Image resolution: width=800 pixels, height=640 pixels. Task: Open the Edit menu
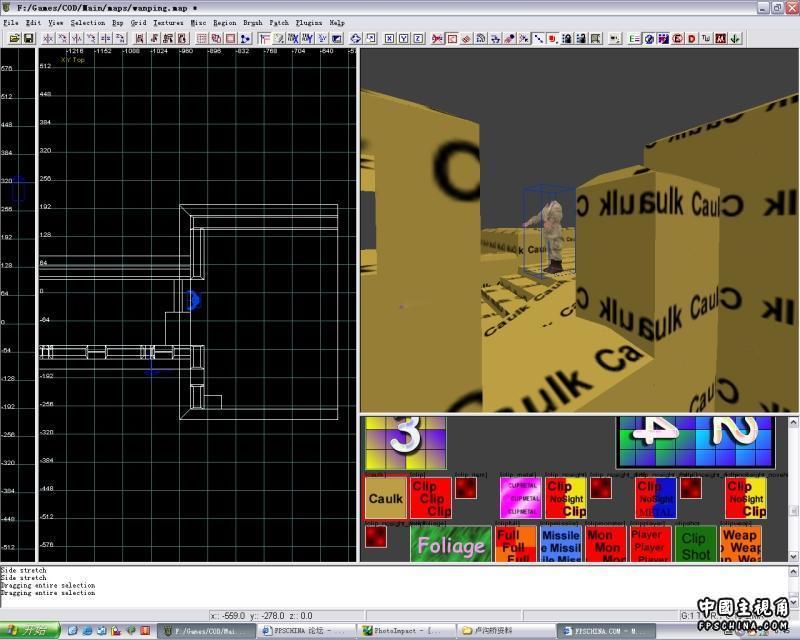point(33,22)
